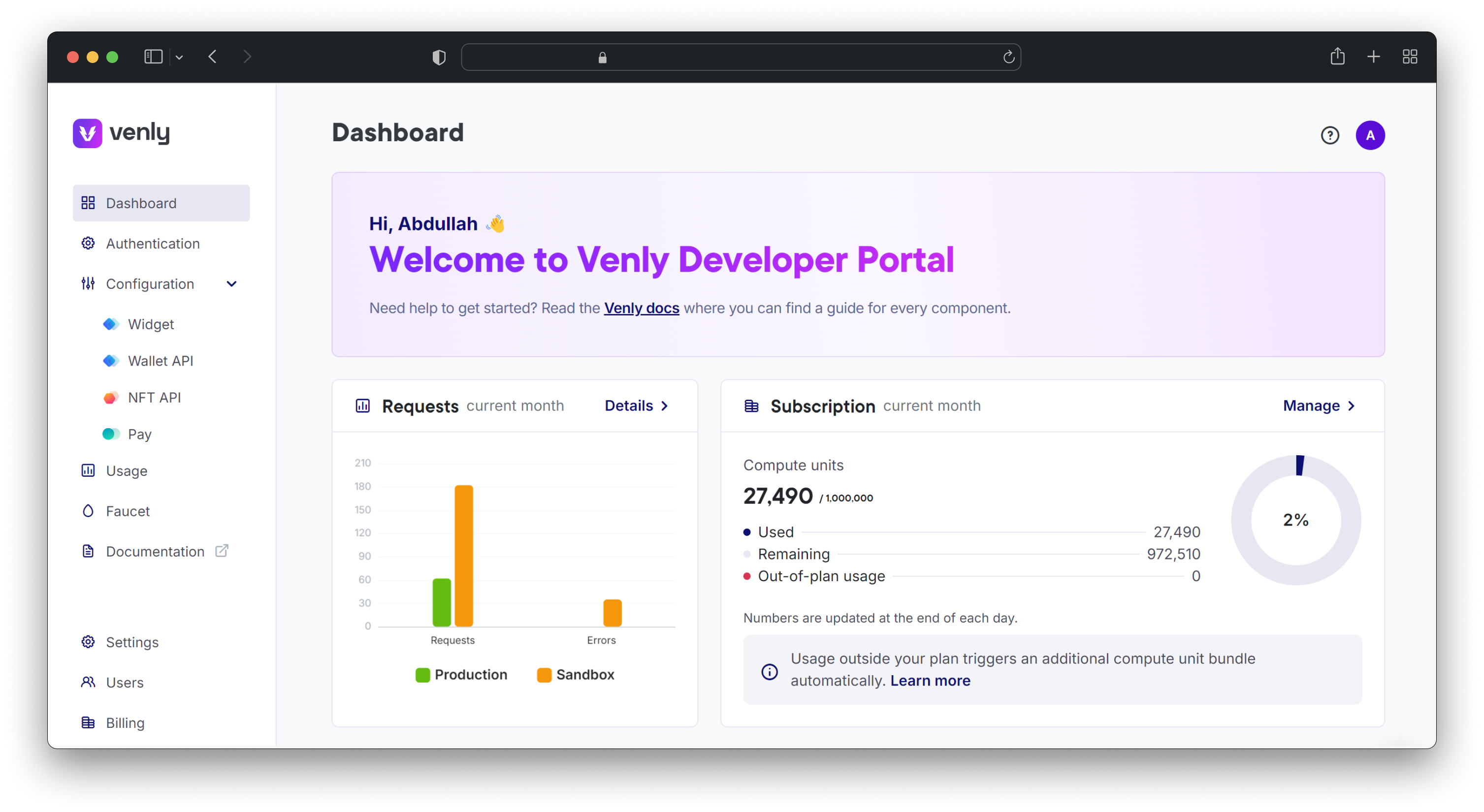The width and height of the screenshot is (1484, 812).
Task: Expand the Requests Details section
Action: pos(638,405)
